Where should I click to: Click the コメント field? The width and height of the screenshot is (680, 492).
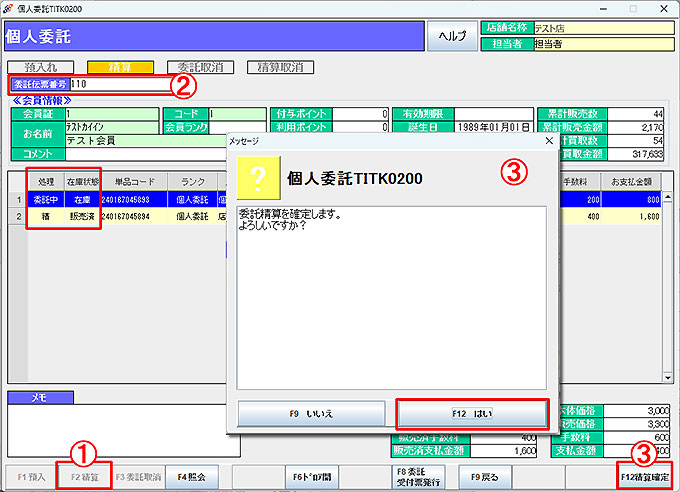coord(146,154)
